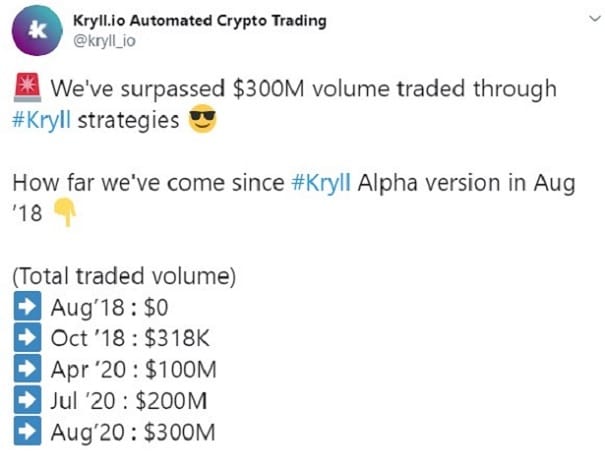
Task: Open the Kryll.io profile avatar
Action: coord(37,31)
